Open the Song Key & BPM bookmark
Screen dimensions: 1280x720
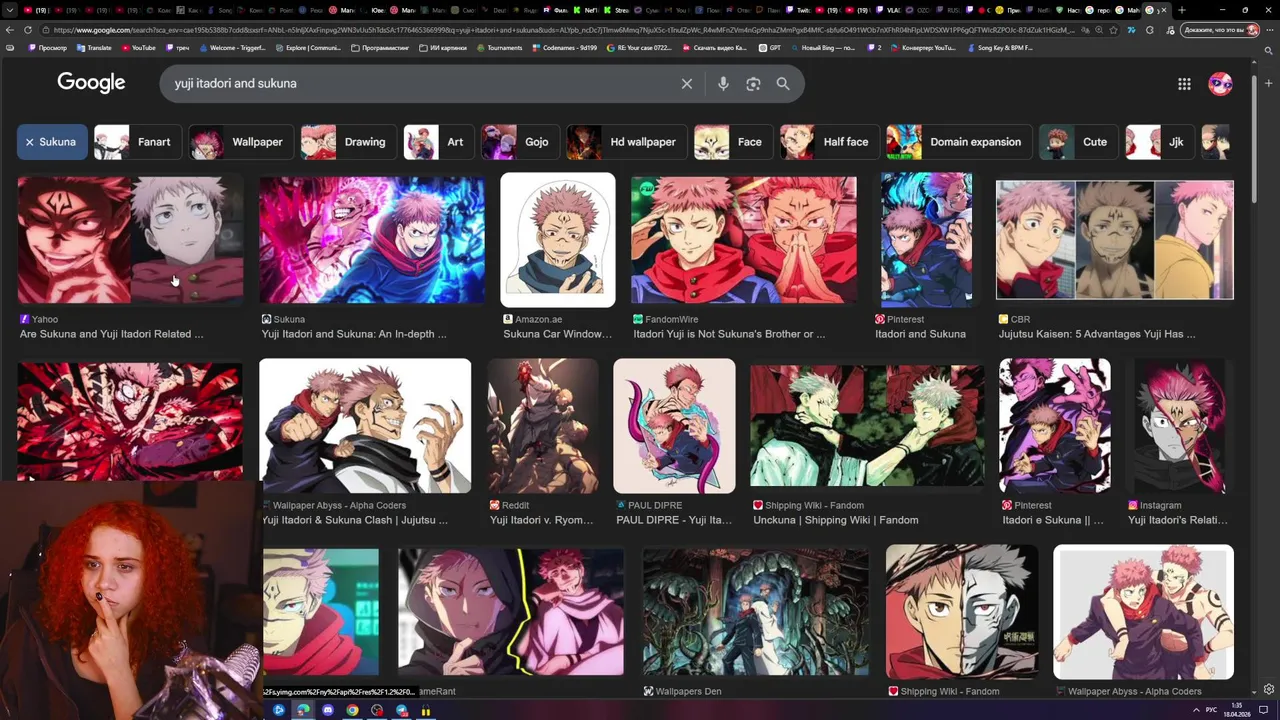pyautogui.click(x=1000, y=48)
